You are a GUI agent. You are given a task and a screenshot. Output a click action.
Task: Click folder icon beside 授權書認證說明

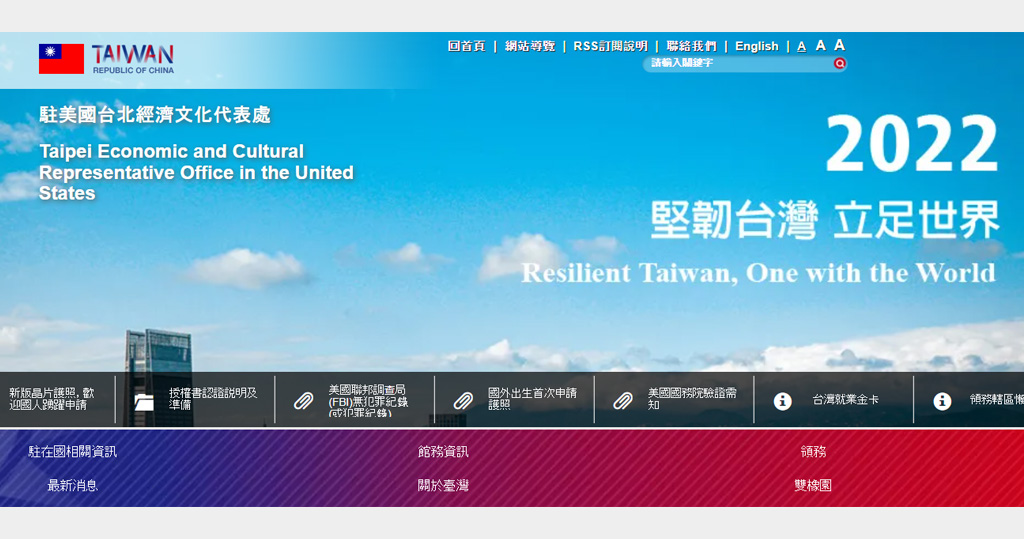(x=144, y=401)
